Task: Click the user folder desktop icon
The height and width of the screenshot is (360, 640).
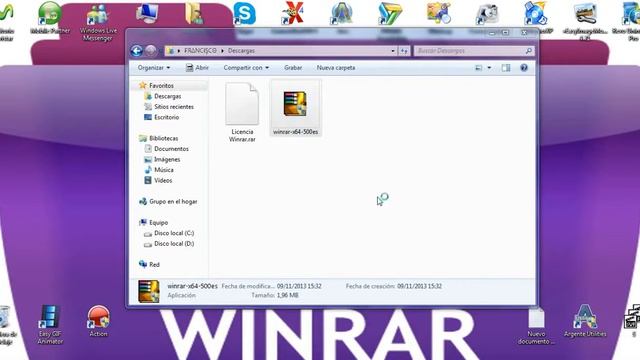Action: tap(194, 13)
